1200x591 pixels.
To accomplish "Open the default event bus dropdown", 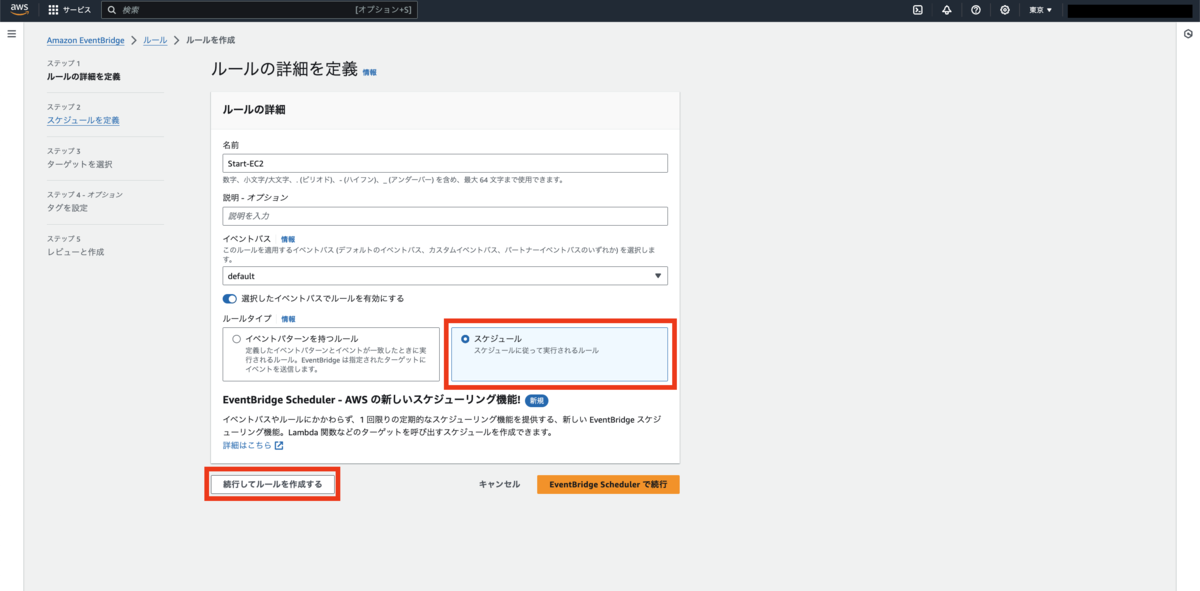I will tap(445, 276).
